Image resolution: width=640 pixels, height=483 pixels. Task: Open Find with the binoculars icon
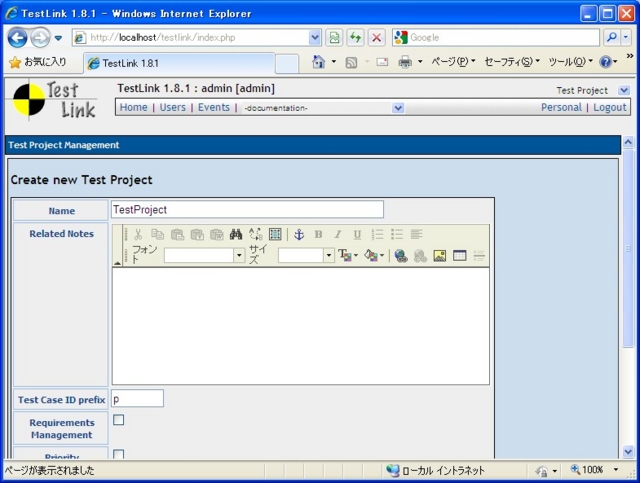[x=236, y=234]
